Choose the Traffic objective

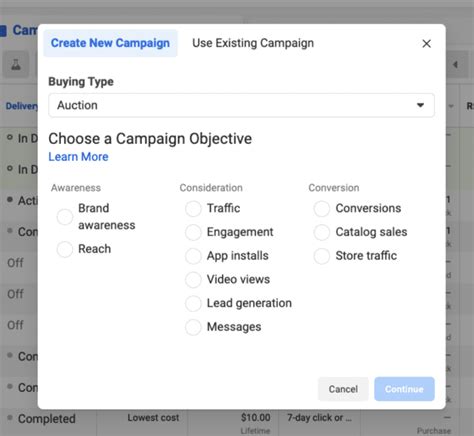[193, 209]
